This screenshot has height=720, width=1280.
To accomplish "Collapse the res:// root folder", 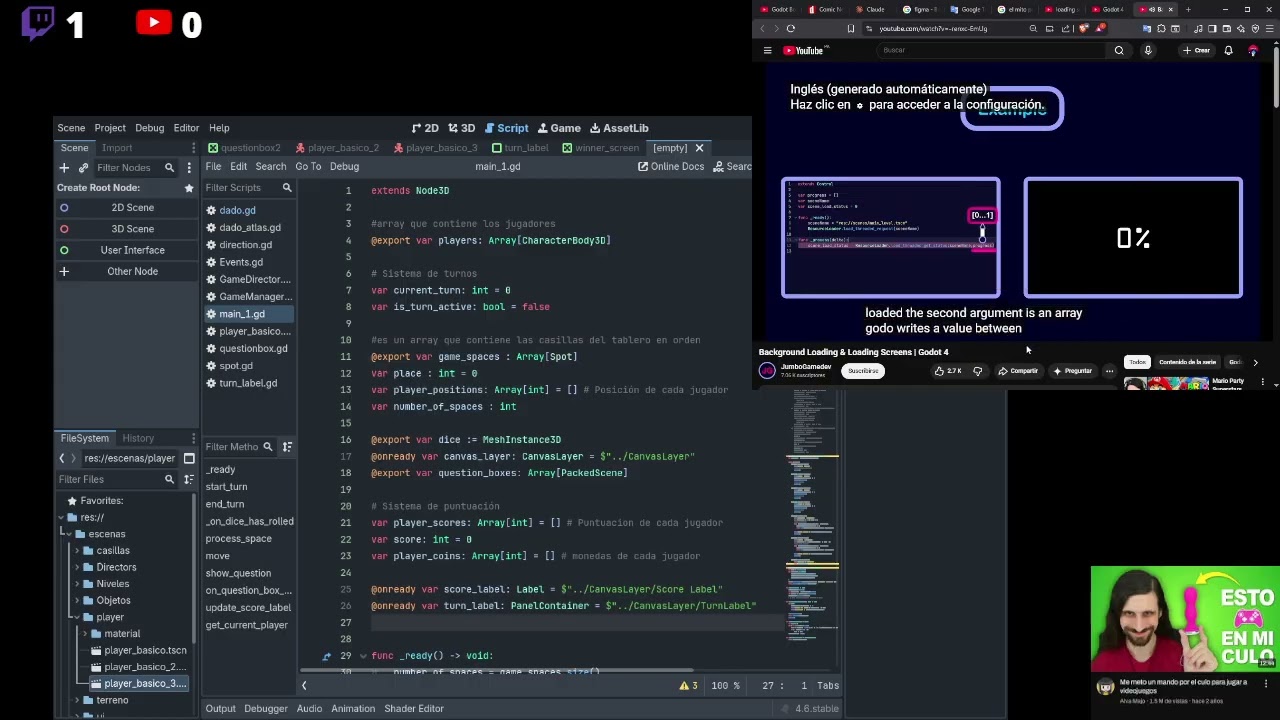I will click(x=62, y=518).
